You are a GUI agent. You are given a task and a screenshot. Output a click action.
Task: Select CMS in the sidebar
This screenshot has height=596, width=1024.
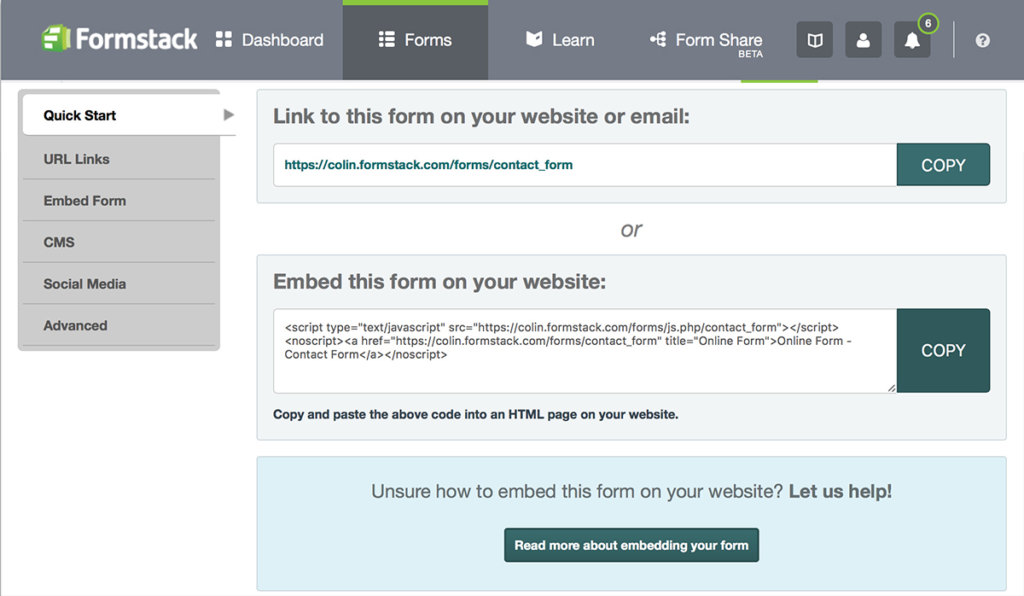[59, 242]
